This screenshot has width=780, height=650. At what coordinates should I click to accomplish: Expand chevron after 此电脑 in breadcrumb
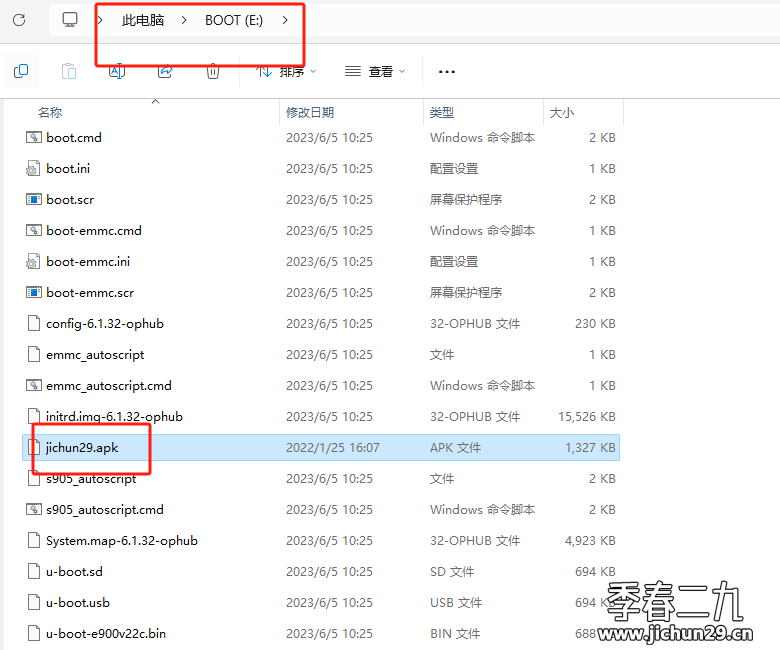(x=184, y=20)
